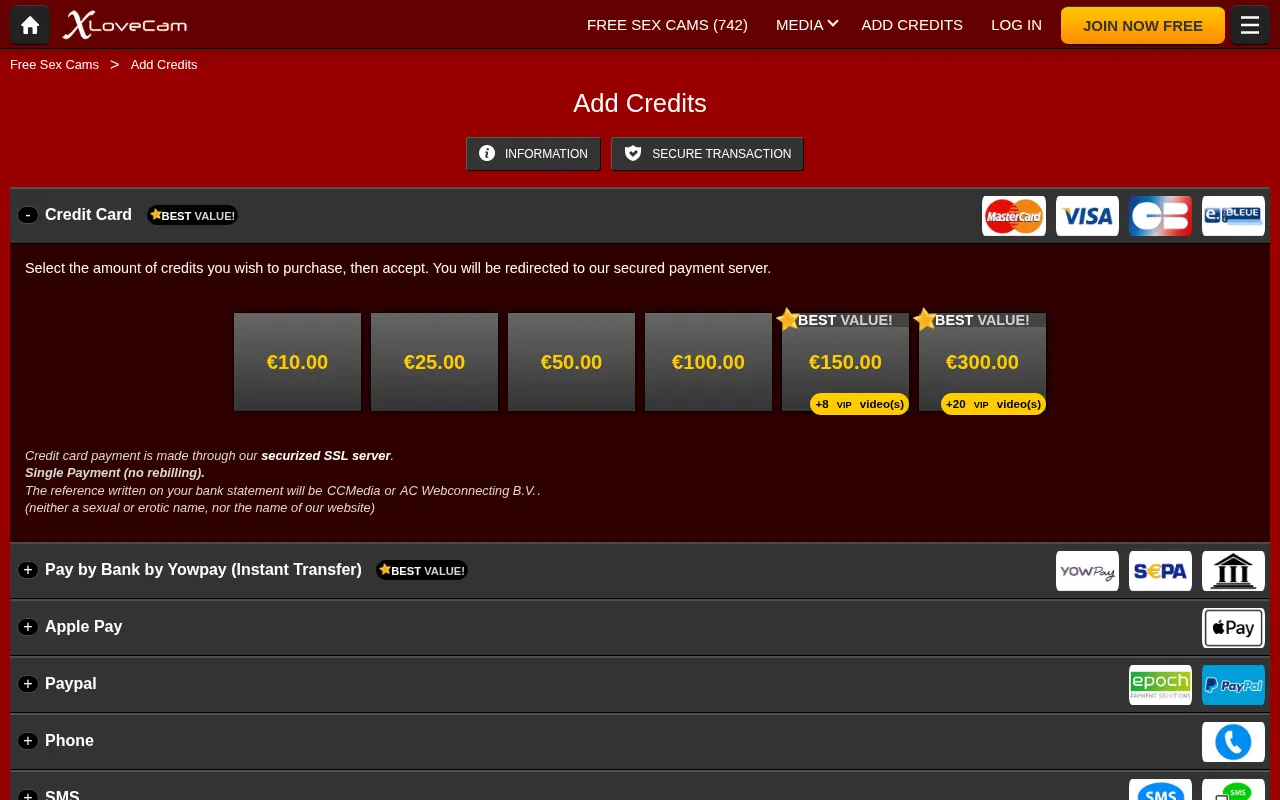The image size is (1280, 800).
Task: Choose the €100.00 credit package
Action: coord(708,362)
